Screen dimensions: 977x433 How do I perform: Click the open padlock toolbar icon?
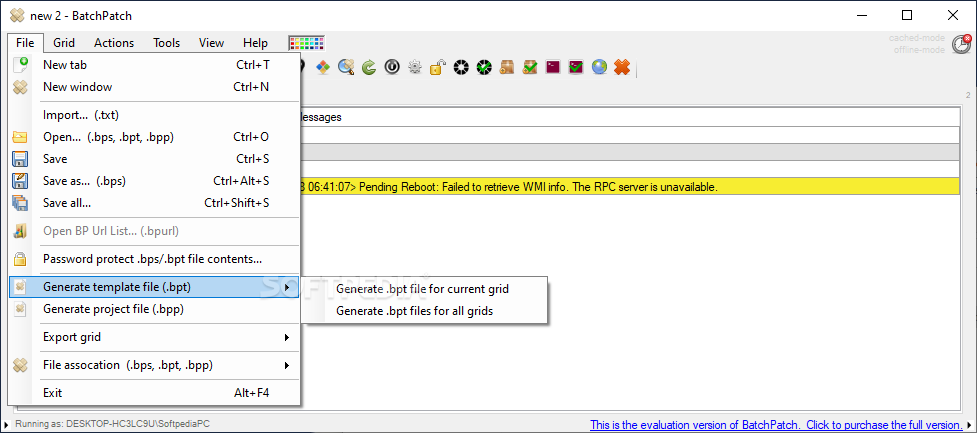438,67
